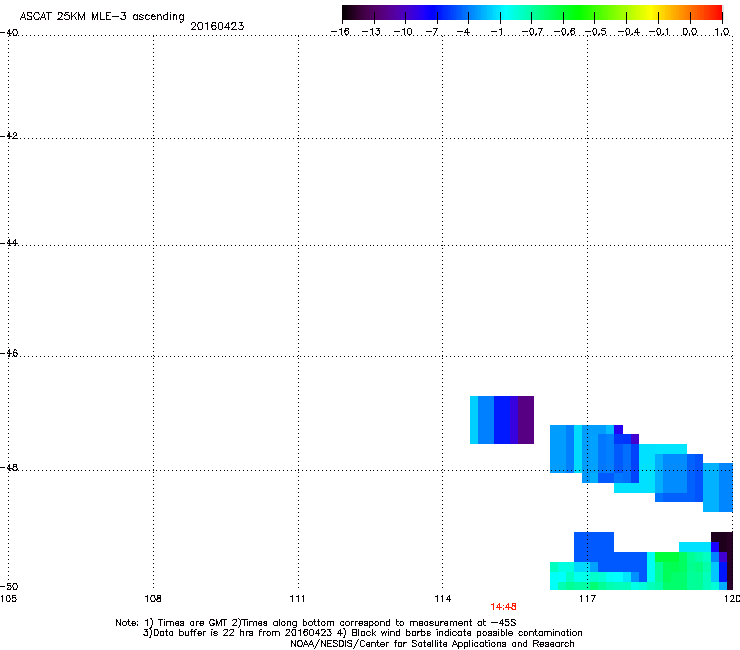Select the color scale label -0.4
This screenshot has width=740, height=650.
click(x=629, y=32)
